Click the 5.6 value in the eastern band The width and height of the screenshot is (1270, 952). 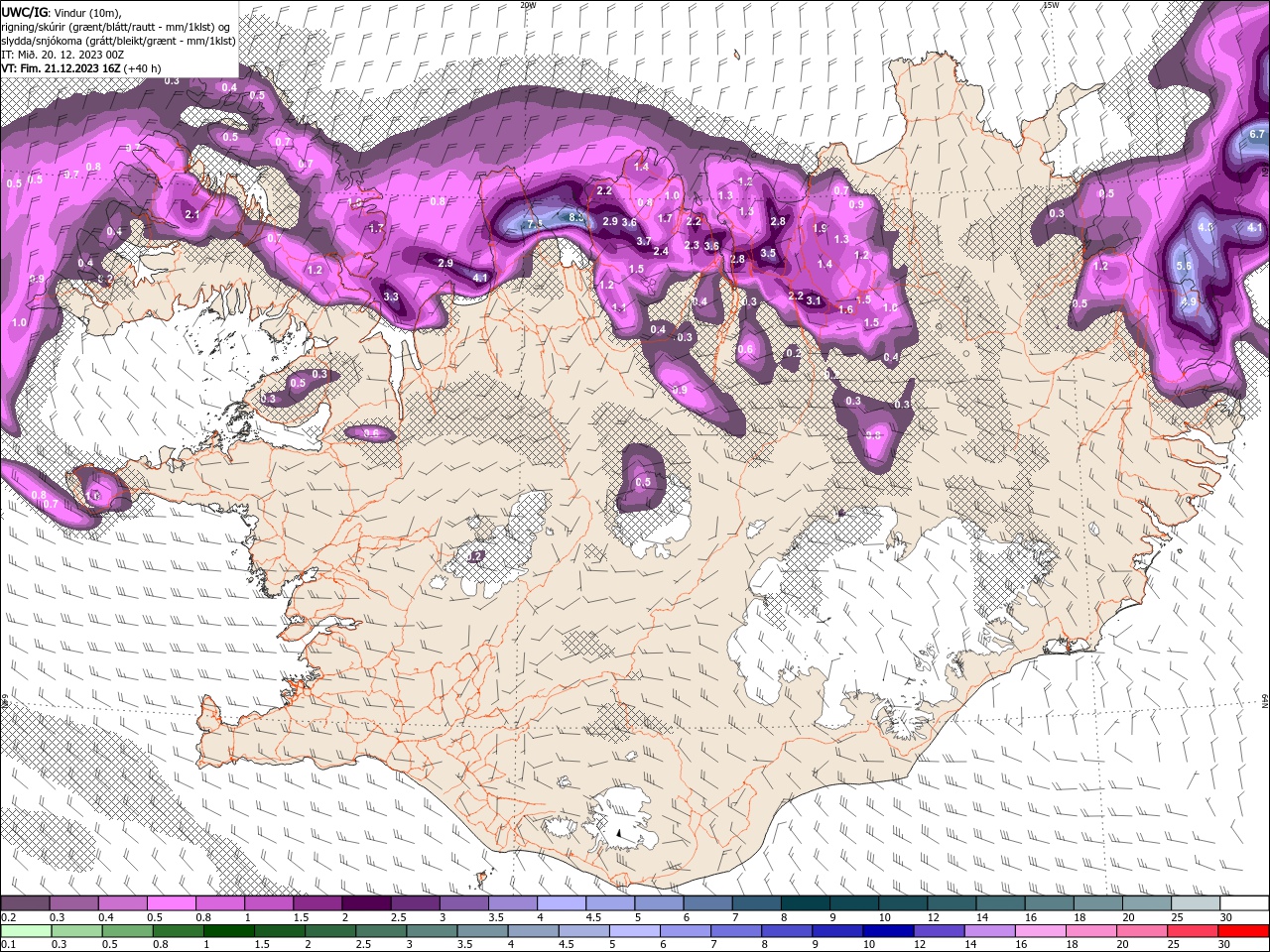point(1183,266)
